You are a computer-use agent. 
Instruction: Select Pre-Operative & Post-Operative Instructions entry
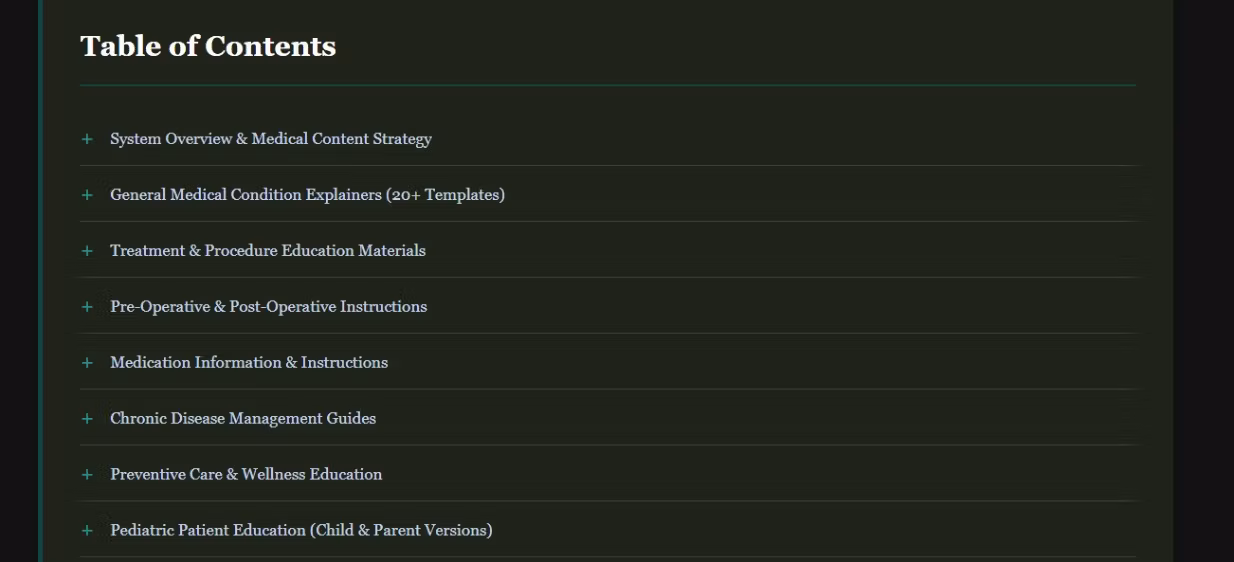pyautogui.click(x=268, y=307)
